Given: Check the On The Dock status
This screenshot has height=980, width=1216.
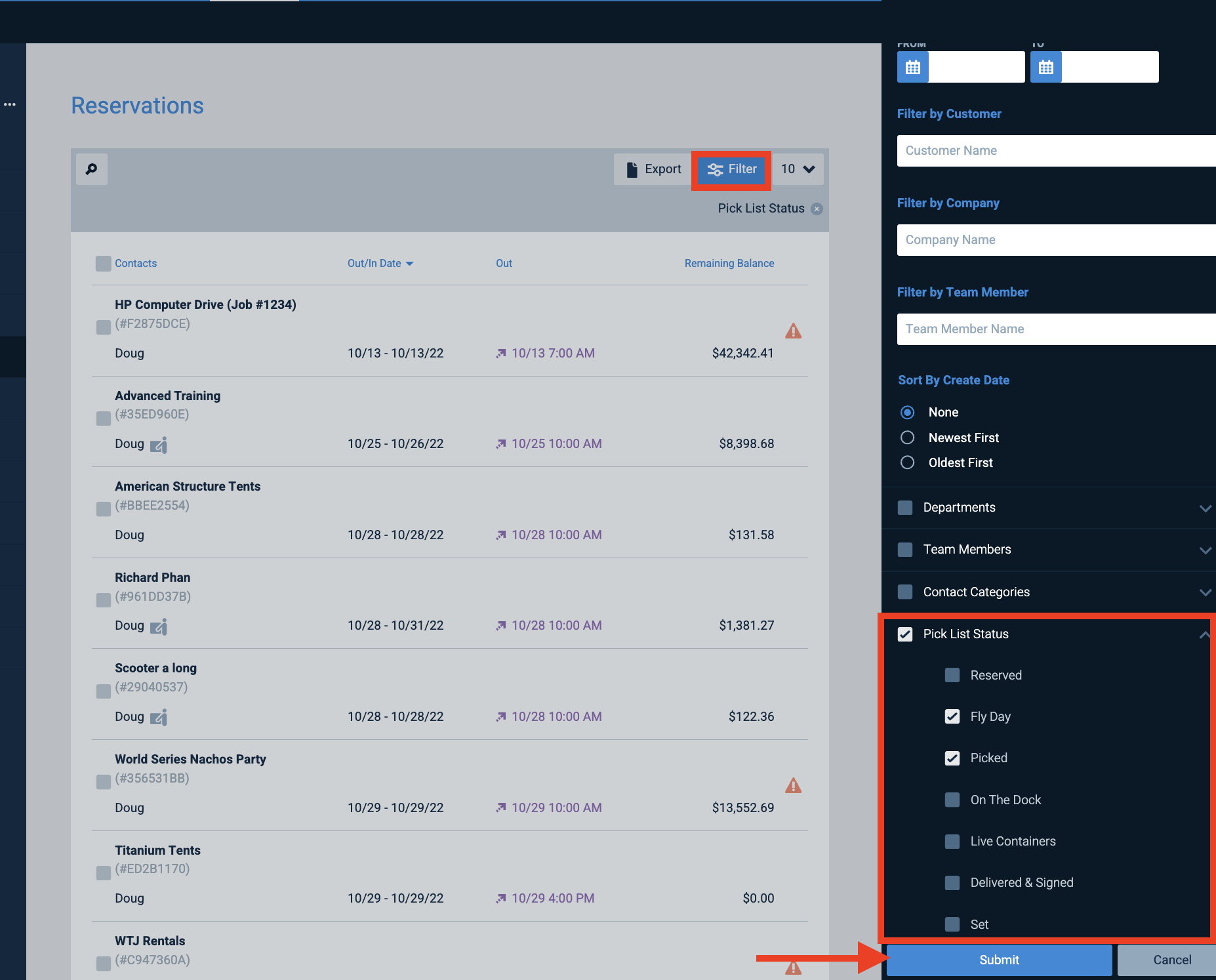Looking at the screenshot, I should 952,800.
